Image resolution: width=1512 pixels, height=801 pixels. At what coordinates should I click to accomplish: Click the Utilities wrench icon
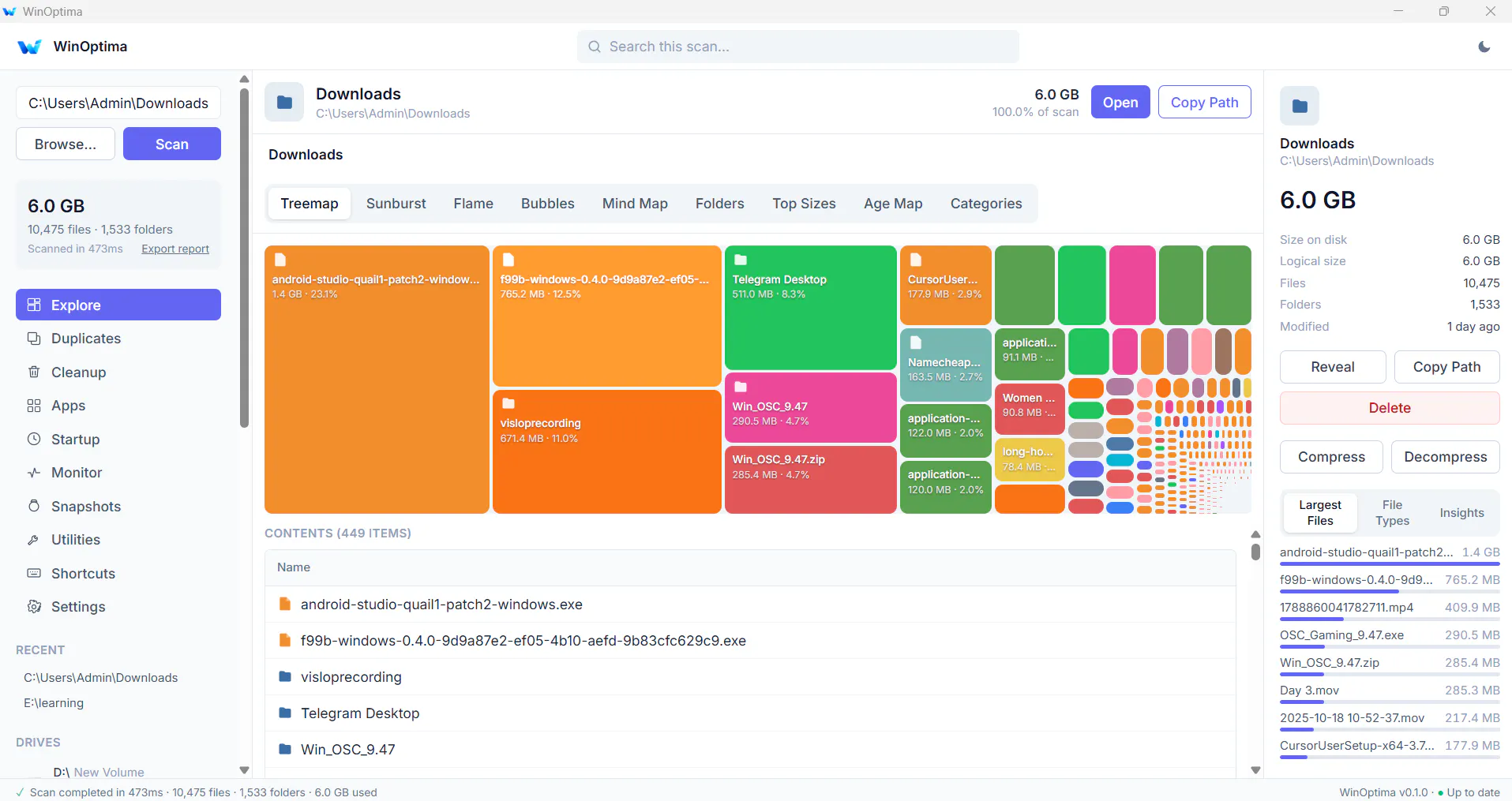(x=34, y=540)
